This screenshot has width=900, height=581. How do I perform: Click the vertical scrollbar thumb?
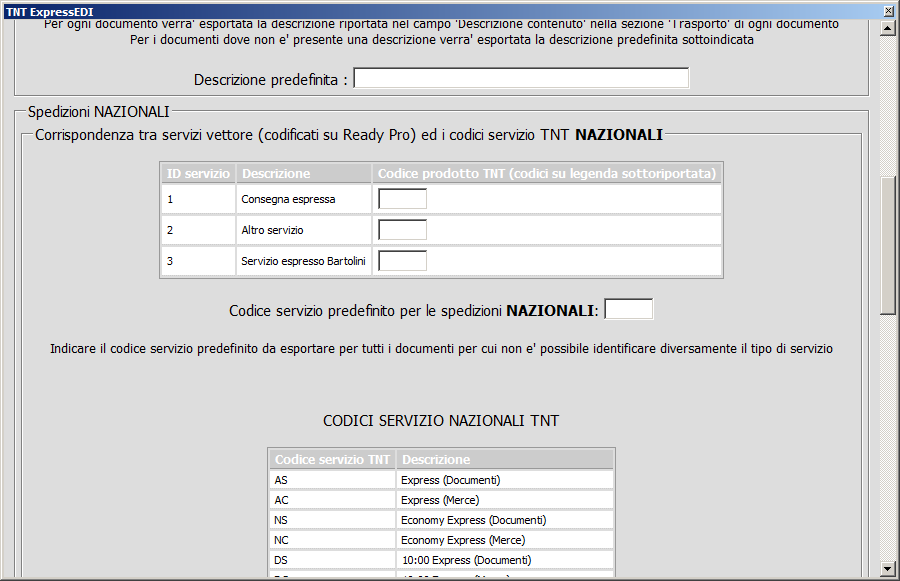coord(887,245)
